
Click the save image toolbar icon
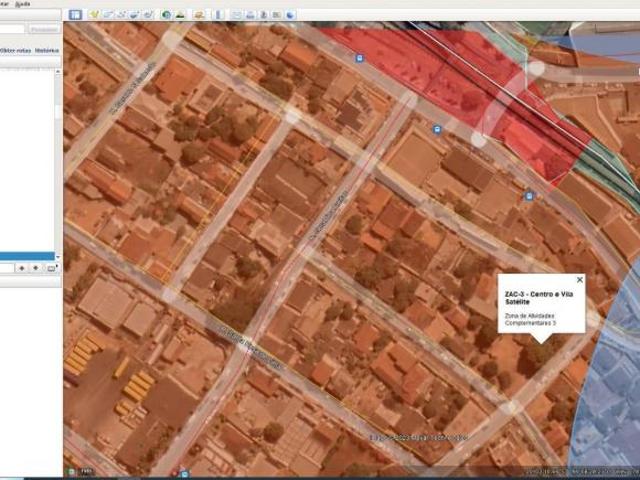[x=263, y=15]
